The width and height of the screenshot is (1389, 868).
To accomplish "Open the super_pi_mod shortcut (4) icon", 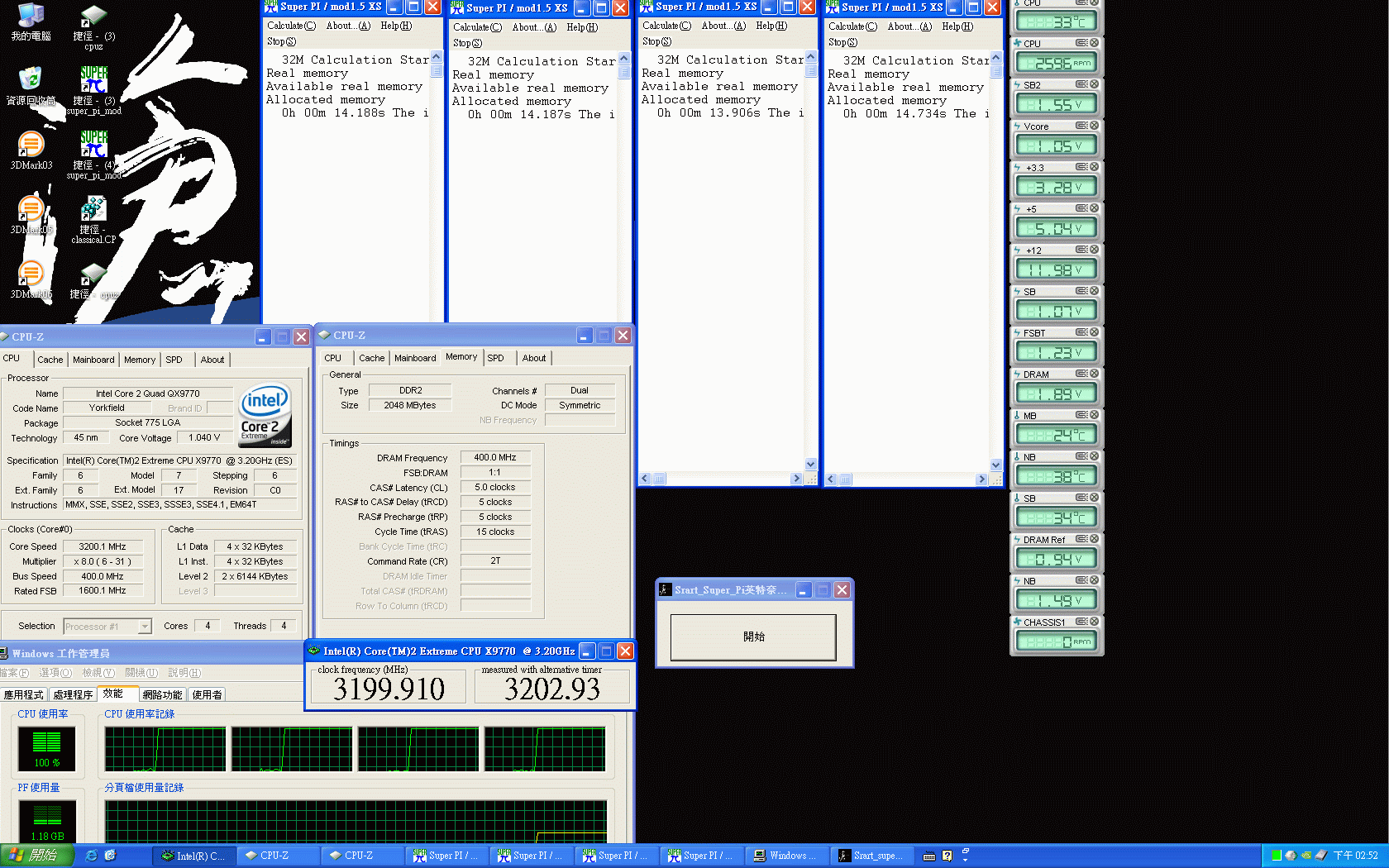I will (x=93, y=156).
